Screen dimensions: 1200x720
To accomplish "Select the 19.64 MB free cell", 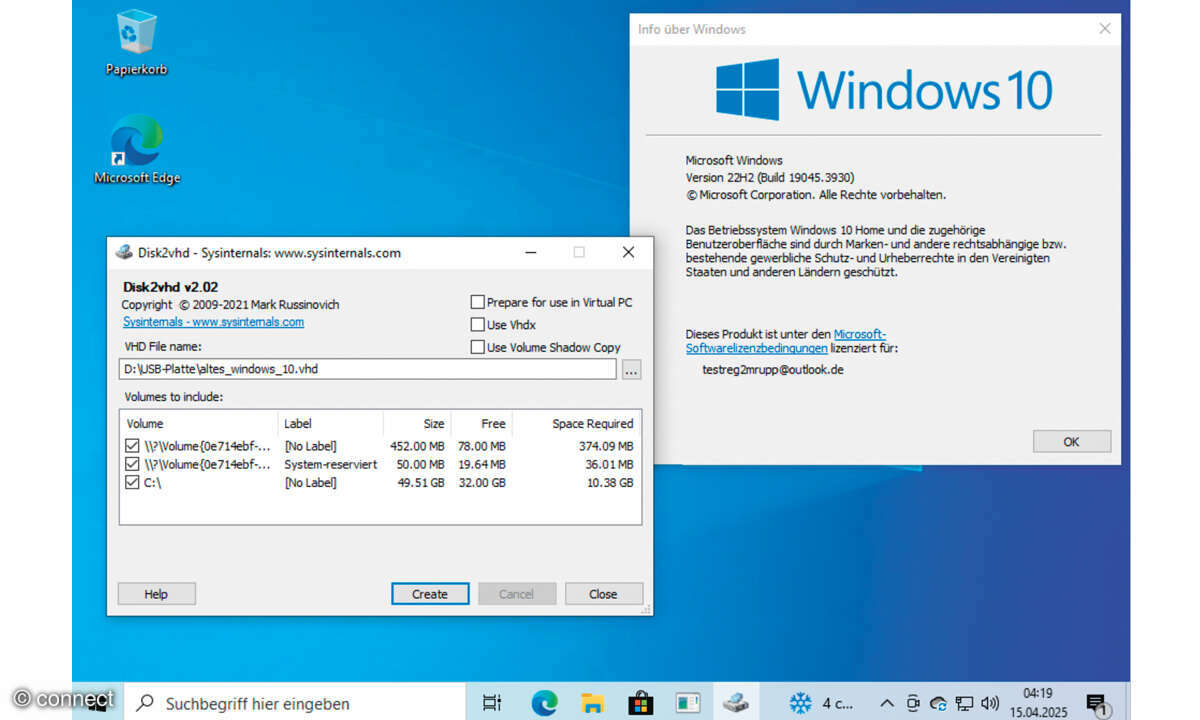I will pyautogui.click(x=482, y=464).
